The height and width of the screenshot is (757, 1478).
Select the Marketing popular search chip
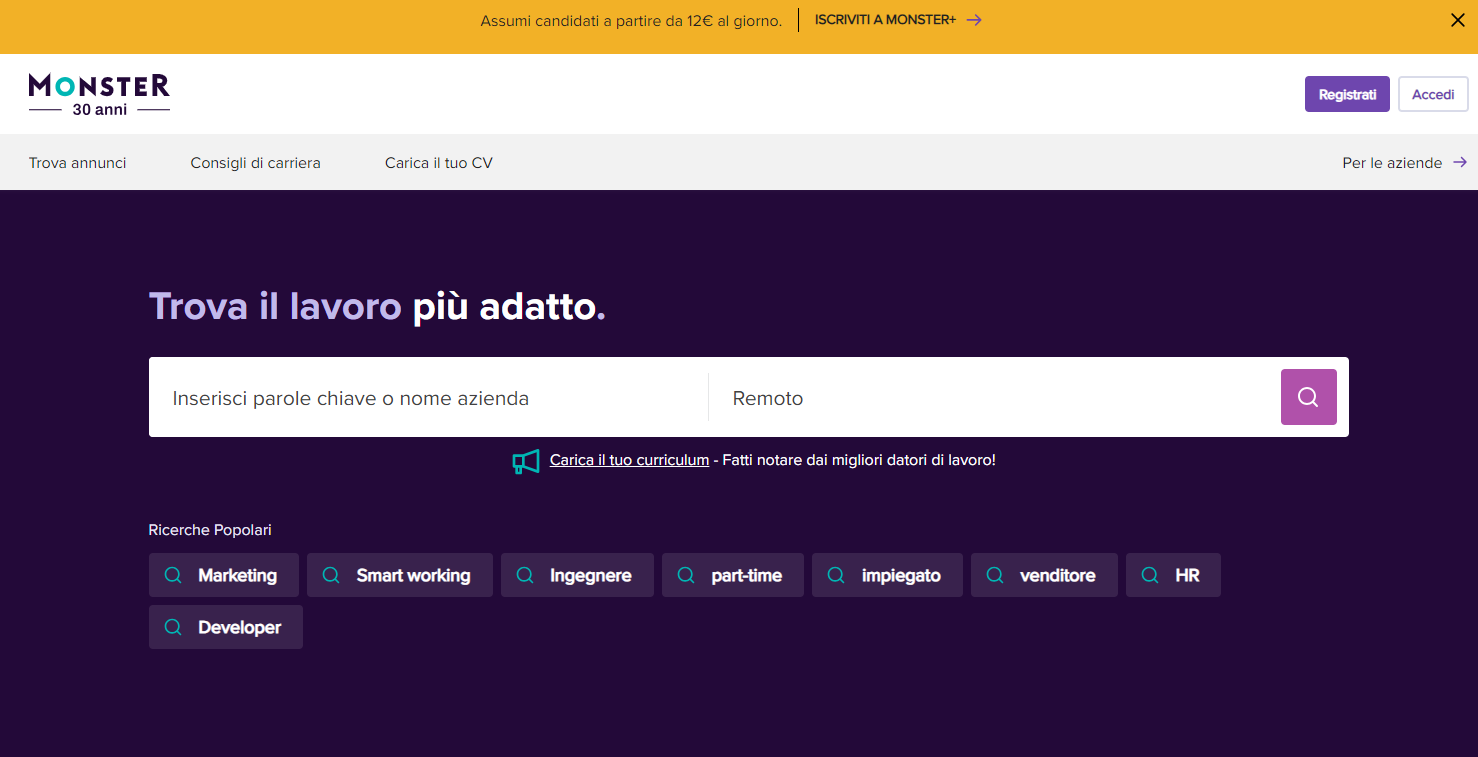(x=224, y=575)
